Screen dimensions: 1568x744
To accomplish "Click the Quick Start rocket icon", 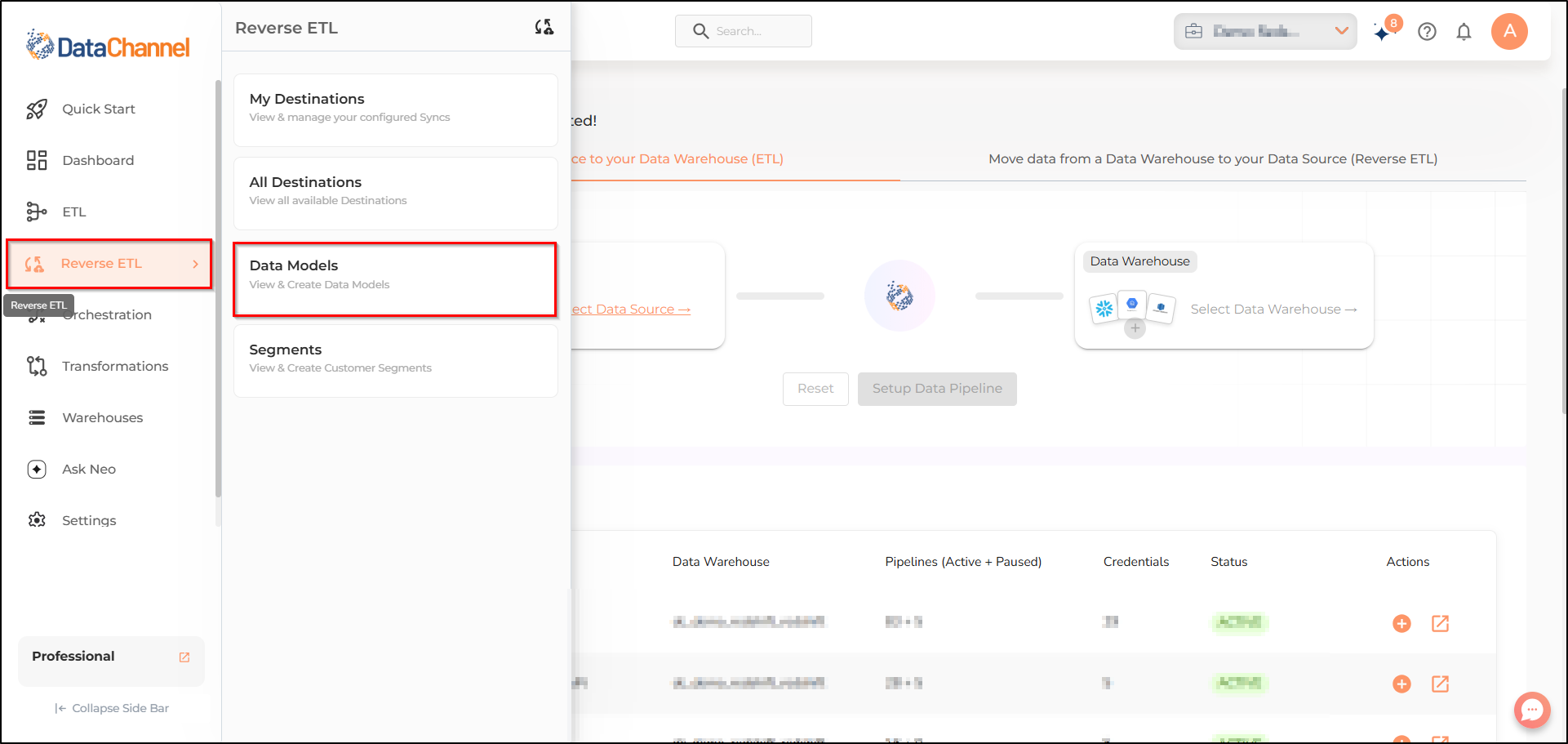I will click(x=37, y=109).
